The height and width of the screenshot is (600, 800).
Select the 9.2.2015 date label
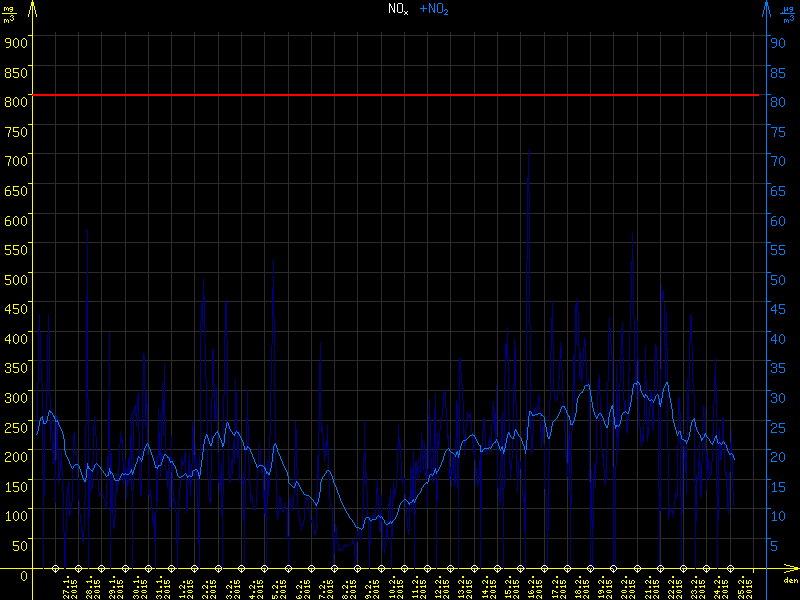(369, 587)
